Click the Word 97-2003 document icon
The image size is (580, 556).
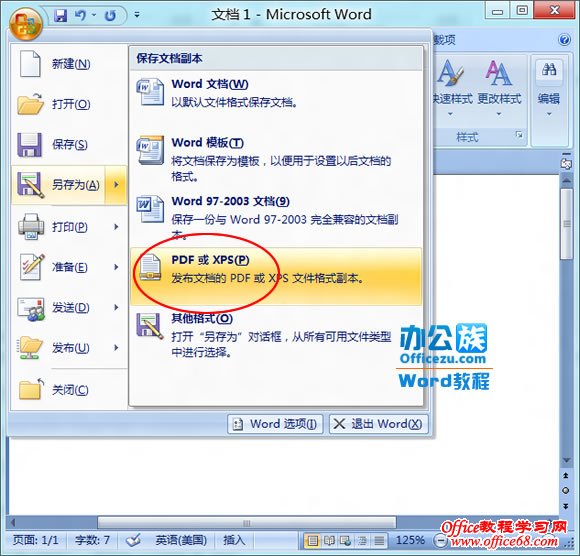click(x=150, y=209)
